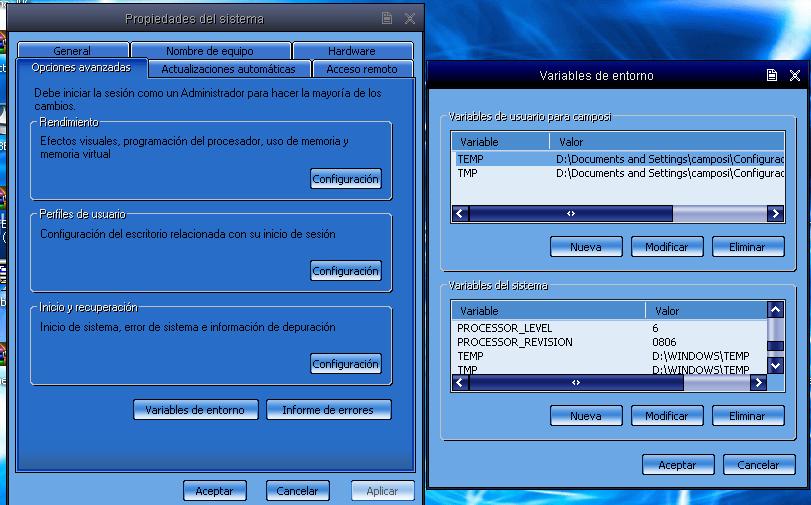
Task: Open Actualizaciones automáticas tab
Action: (x=228, y=69)
